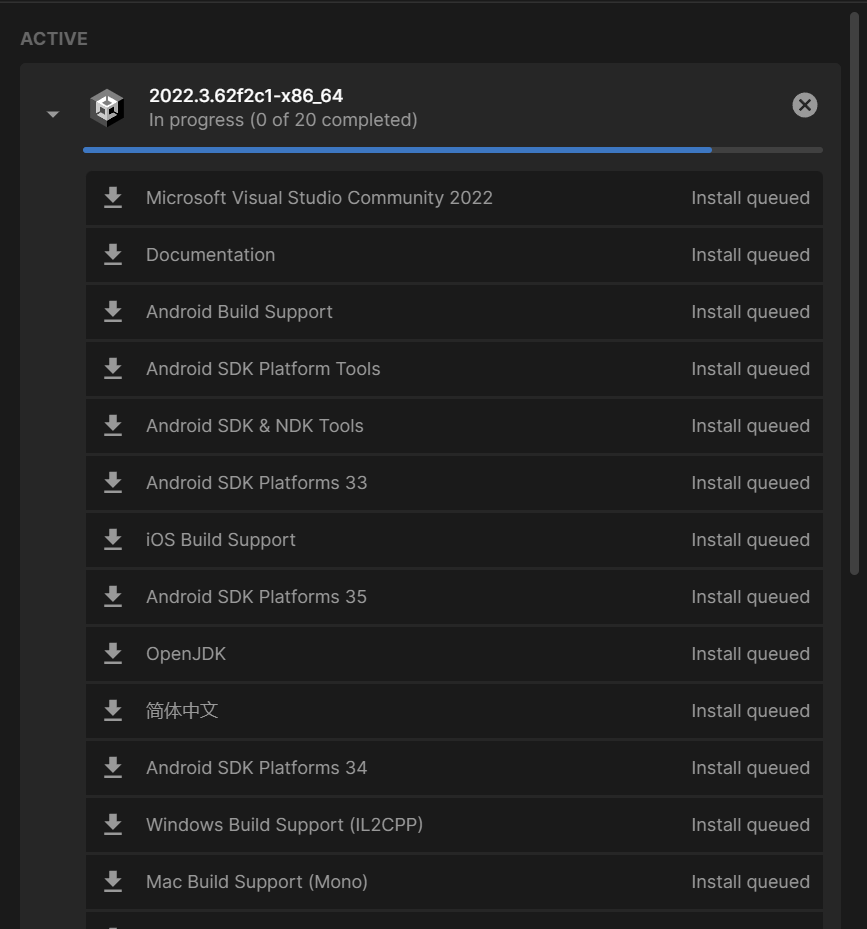
Task: Select the Mac Build Support (Mono) label
Action: [x=257, y=882]
